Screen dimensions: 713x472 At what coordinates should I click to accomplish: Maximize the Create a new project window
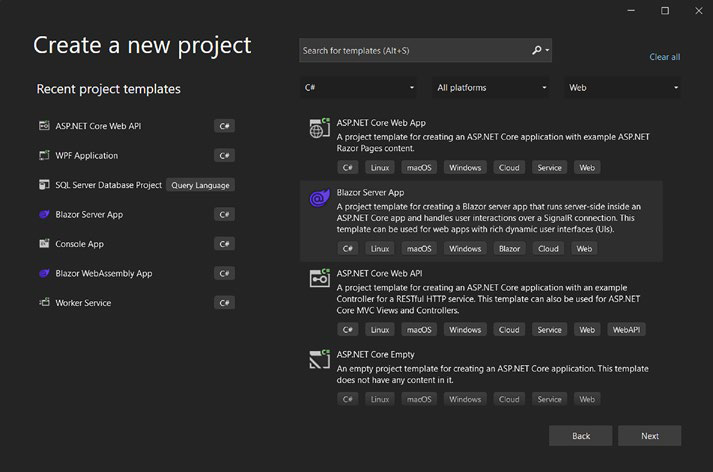665,10
